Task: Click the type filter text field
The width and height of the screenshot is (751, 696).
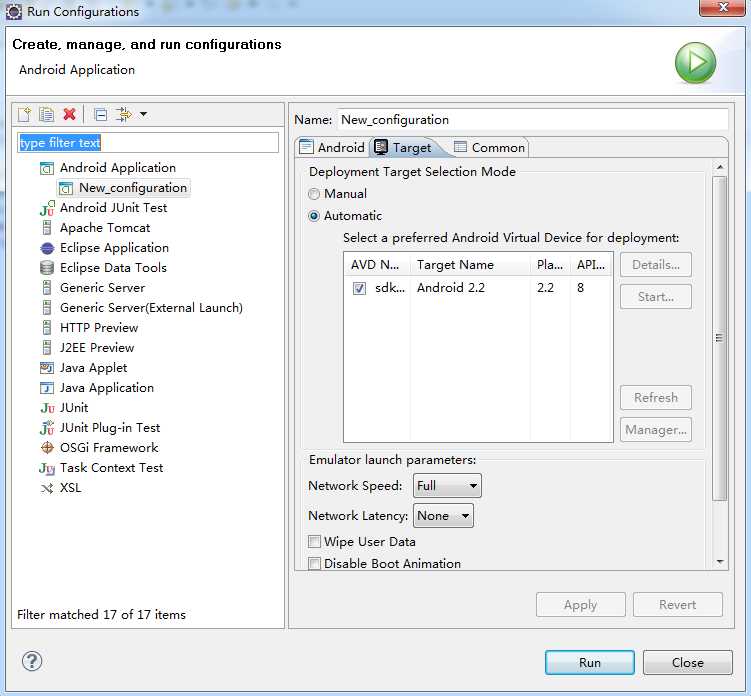Action: pos(148,143)
